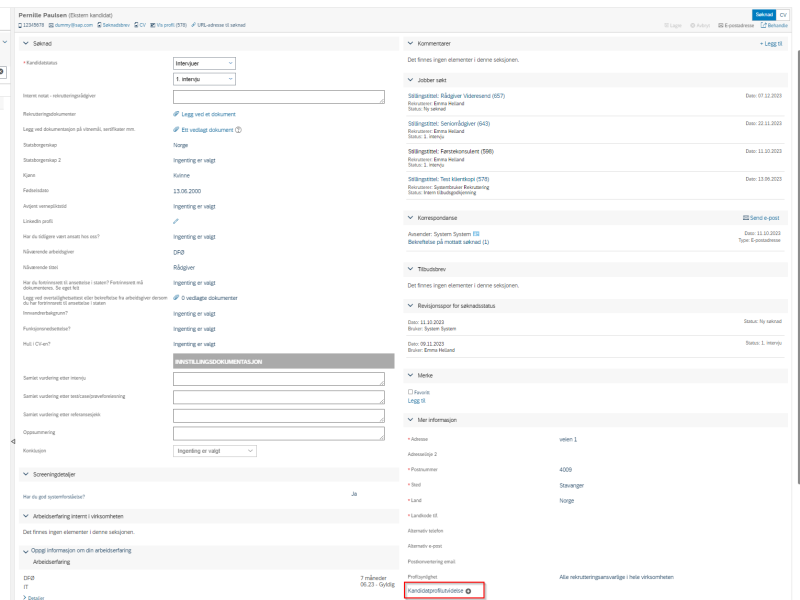Screen dimensions: 800x600
Task: Click the Søknadsbrev document icon
Action: pos(99,25)
